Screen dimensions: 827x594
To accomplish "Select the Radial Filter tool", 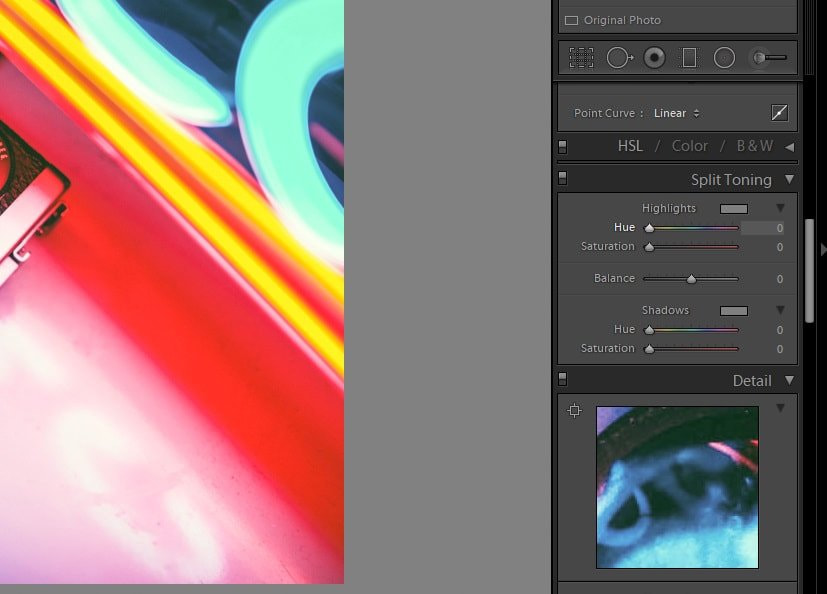I will point(723,57).
